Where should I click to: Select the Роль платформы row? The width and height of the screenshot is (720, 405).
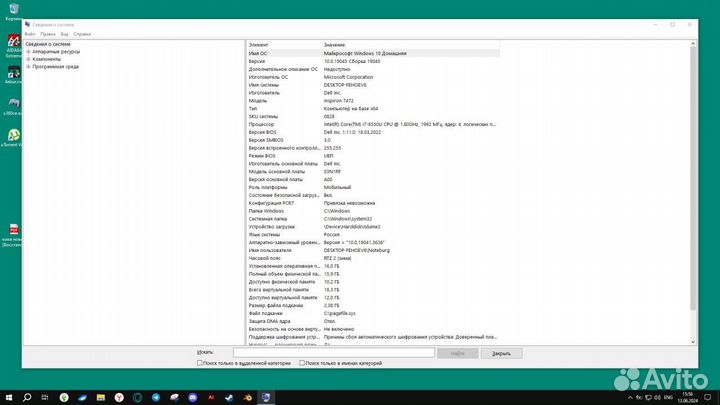[x=373, y=187]
